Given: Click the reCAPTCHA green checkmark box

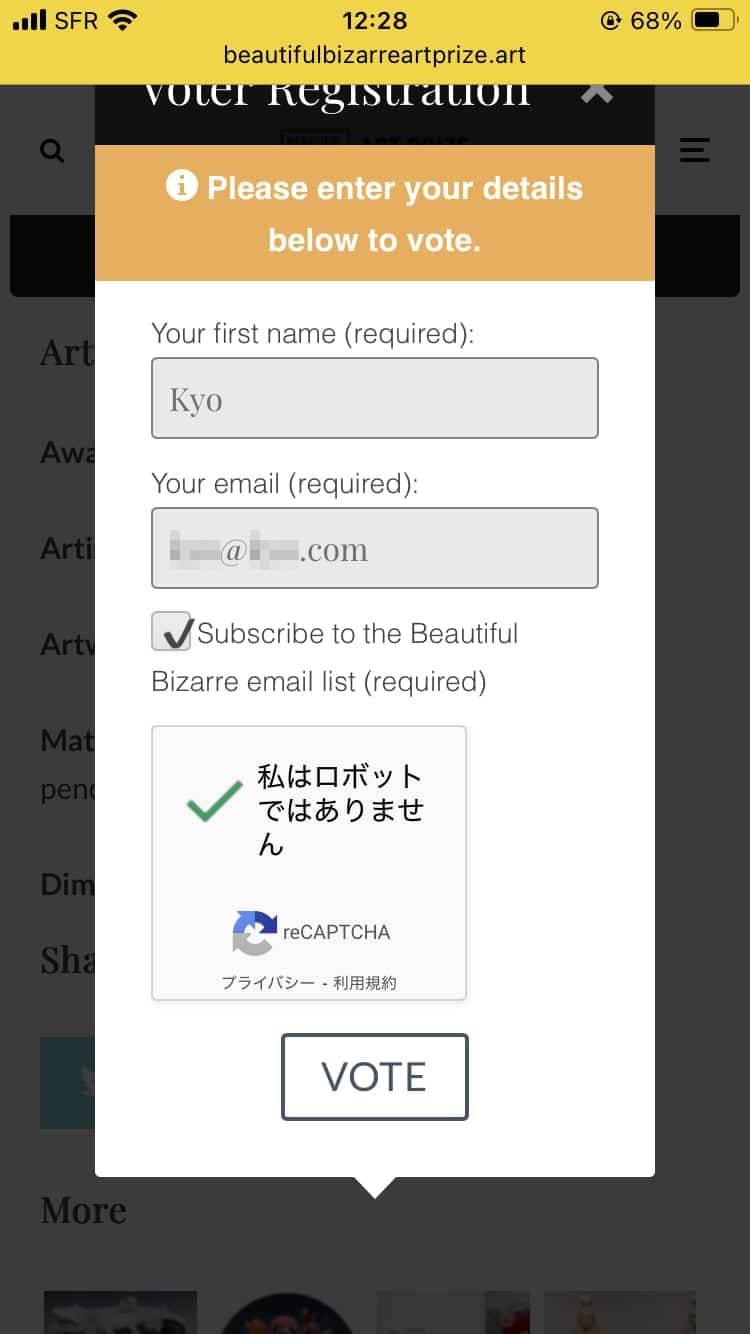Looking at the screenshot, I should point(214,801).
